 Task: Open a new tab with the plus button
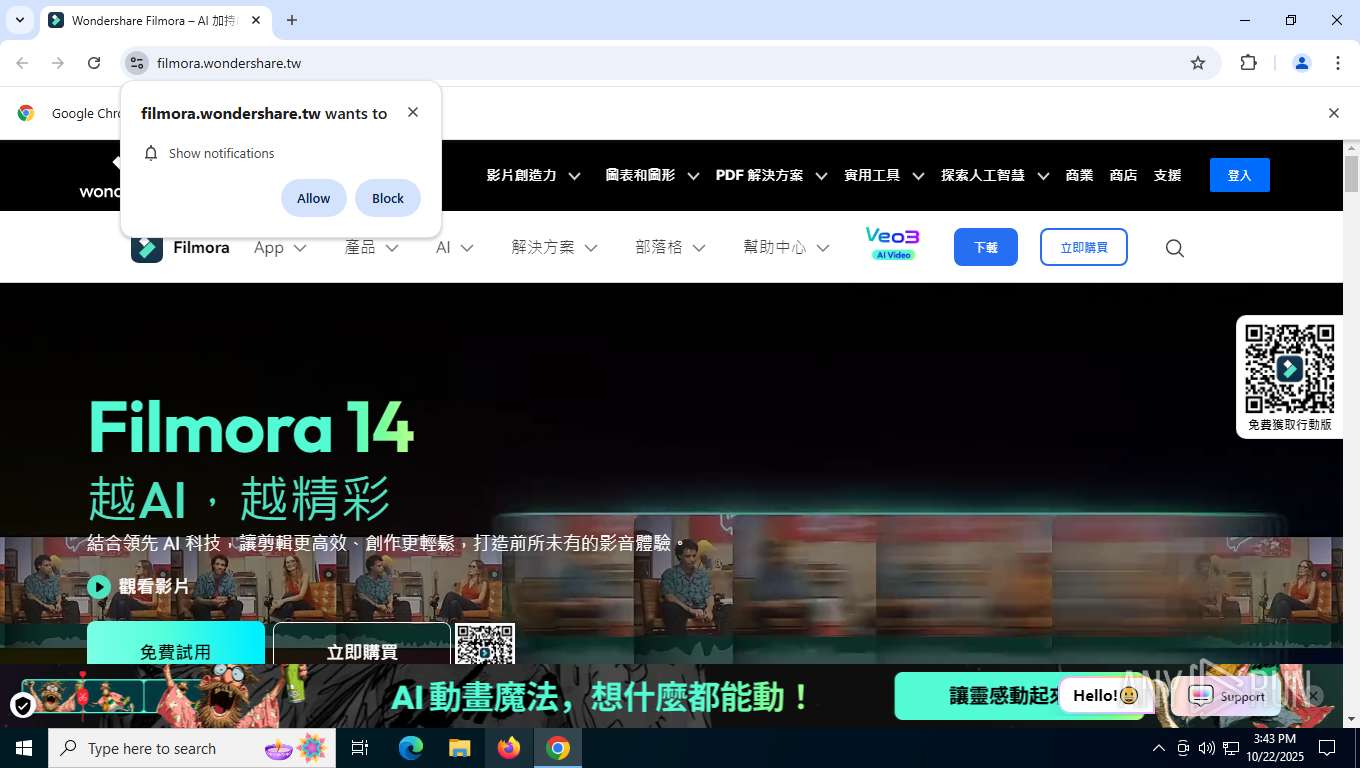click(292, 20)
